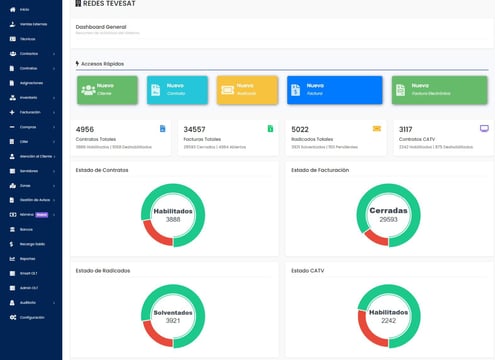The image size is (503, 360).
Task: Click the Zonas icon in sidebar
Action: (x=13, y=186)
